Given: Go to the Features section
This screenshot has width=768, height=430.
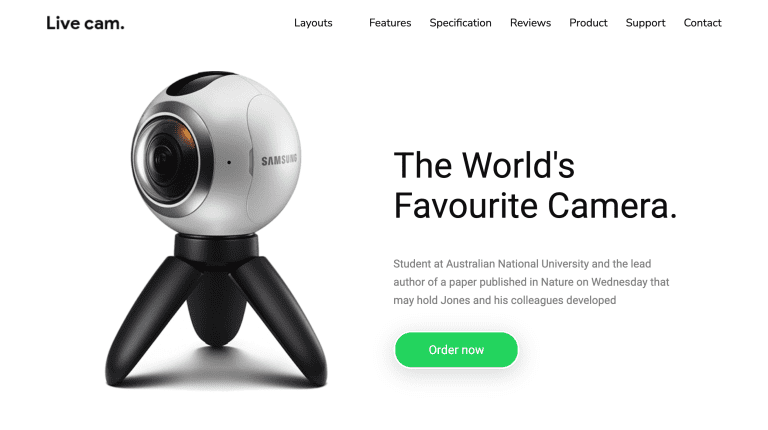Looking at the screenshot, I should pyautogui.click(x=390, y=23).
